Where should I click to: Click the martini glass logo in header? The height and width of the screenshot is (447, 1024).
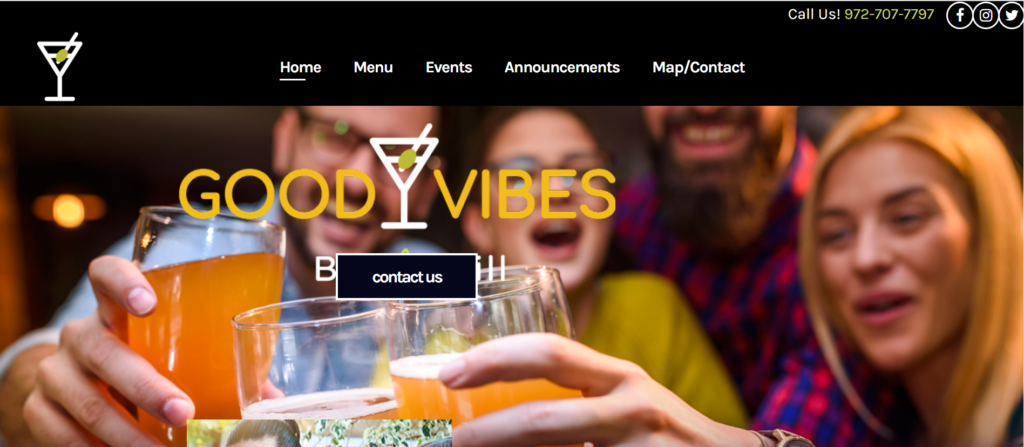(x=59, y=67)
